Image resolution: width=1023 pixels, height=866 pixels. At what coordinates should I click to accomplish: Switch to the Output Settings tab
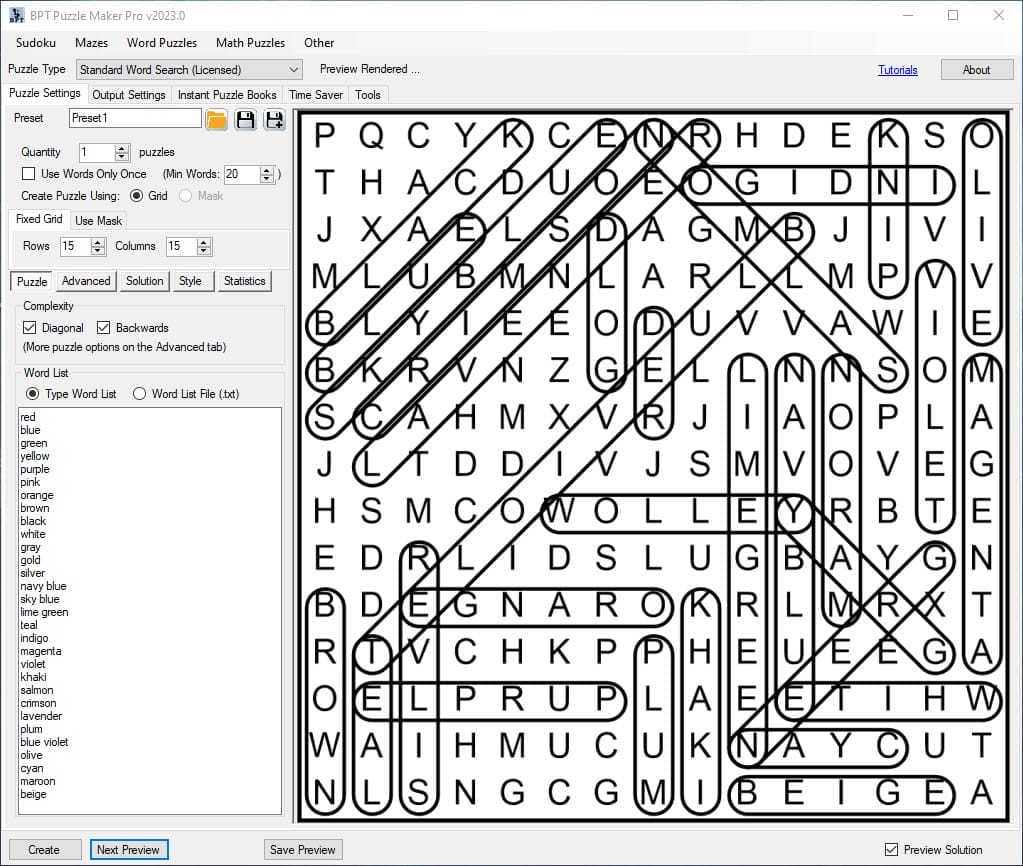point(129,95)
